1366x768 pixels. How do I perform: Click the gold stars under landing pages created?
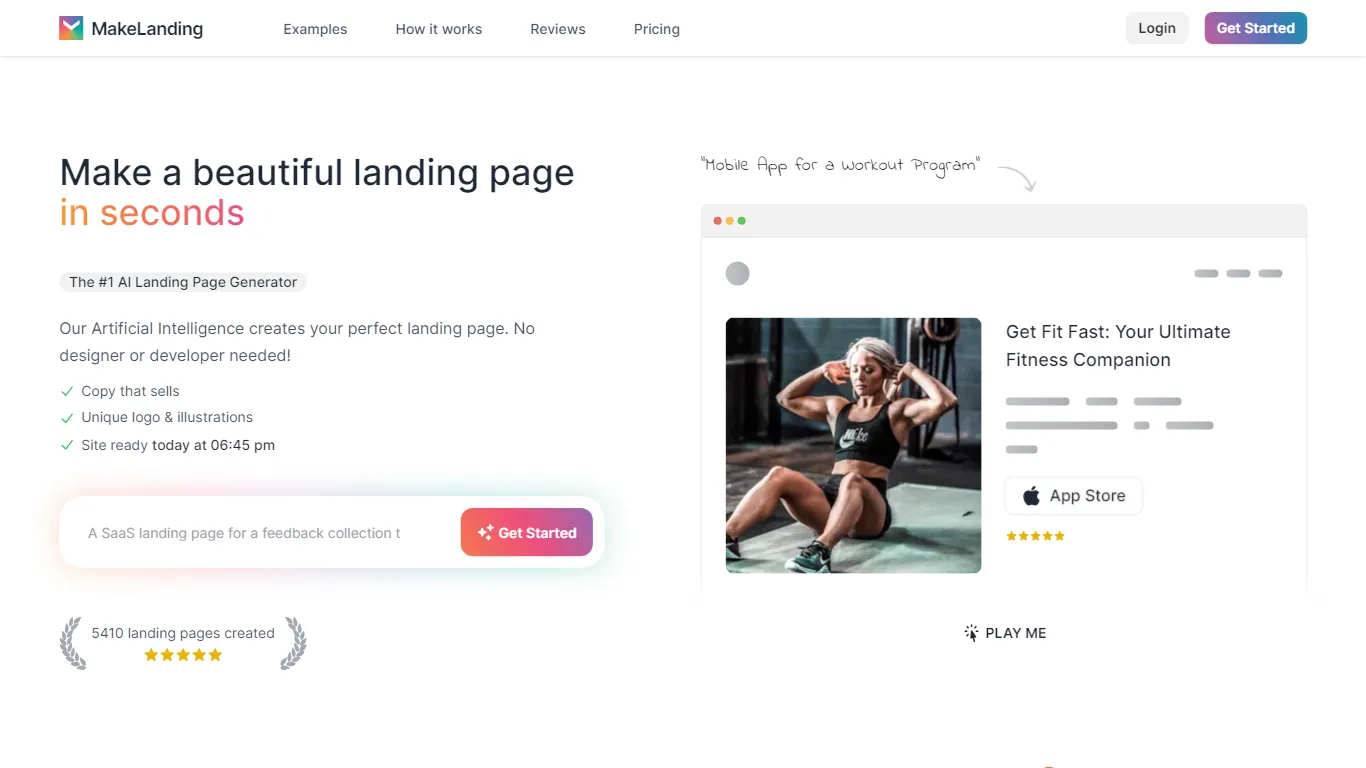point(183,655)
